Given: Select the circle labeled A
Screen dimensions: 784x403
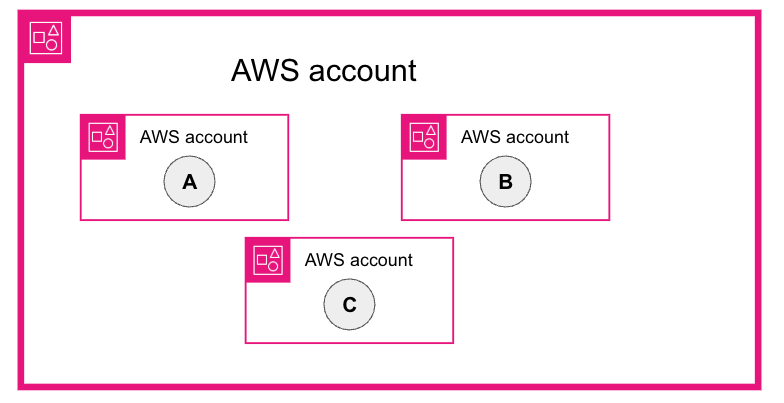Looking at the screenshot, I should (x=189, y=182).
